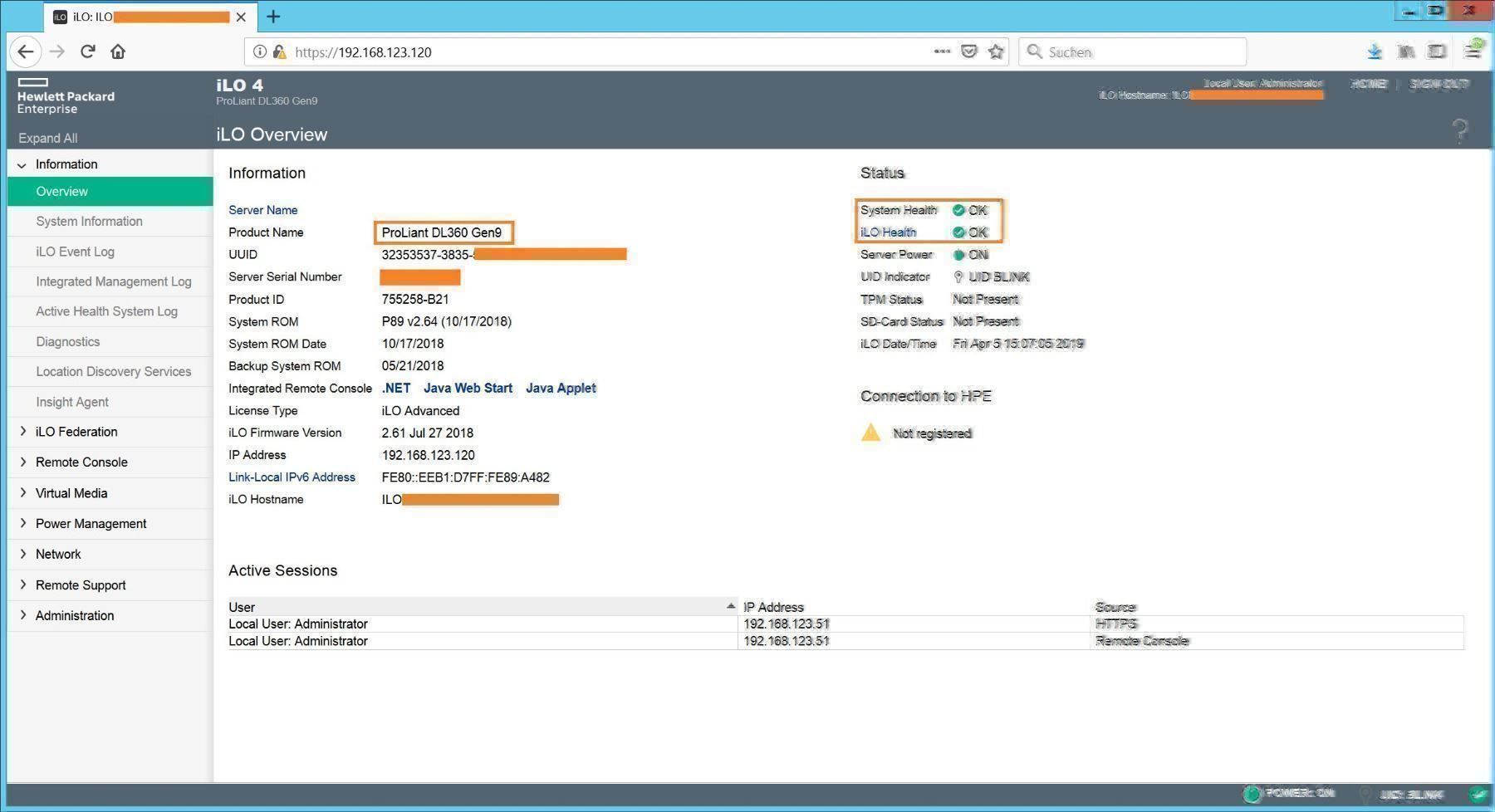Click the health status icon in footer corner

click(x=1478, y=794)
